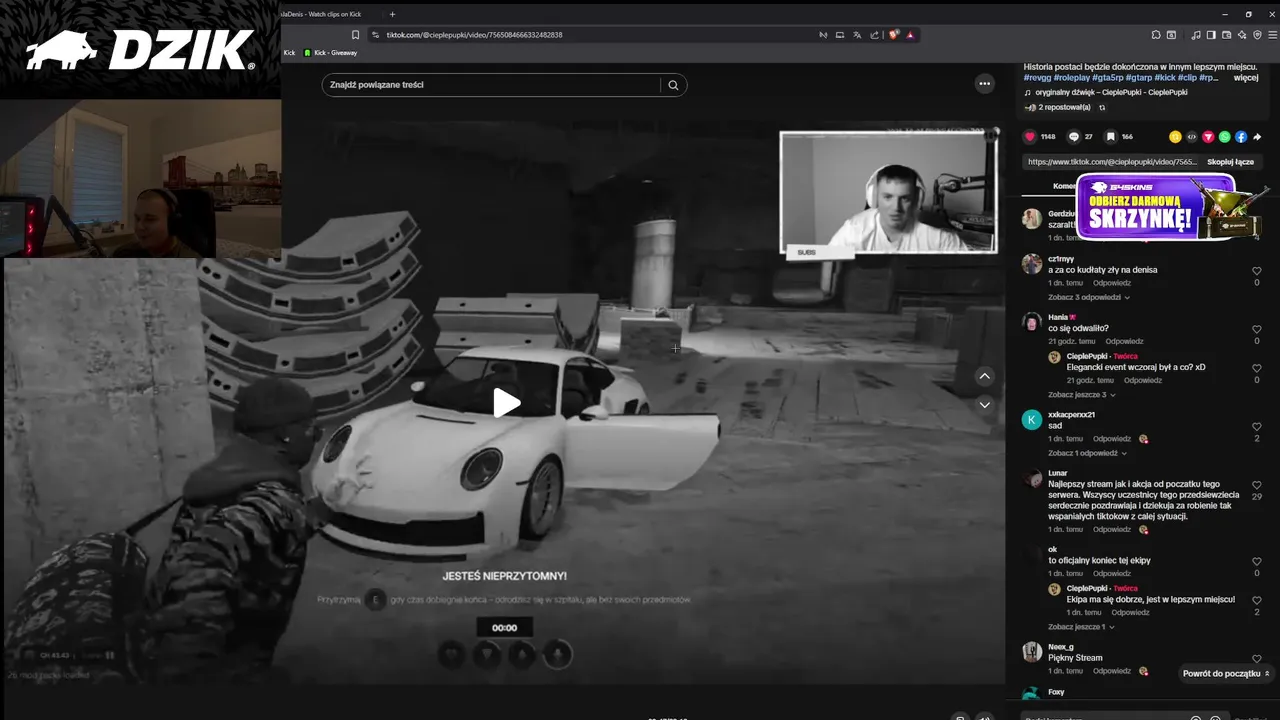Click the embed code share icon
Viewport: 1280px width, 720px height.
1192,137
